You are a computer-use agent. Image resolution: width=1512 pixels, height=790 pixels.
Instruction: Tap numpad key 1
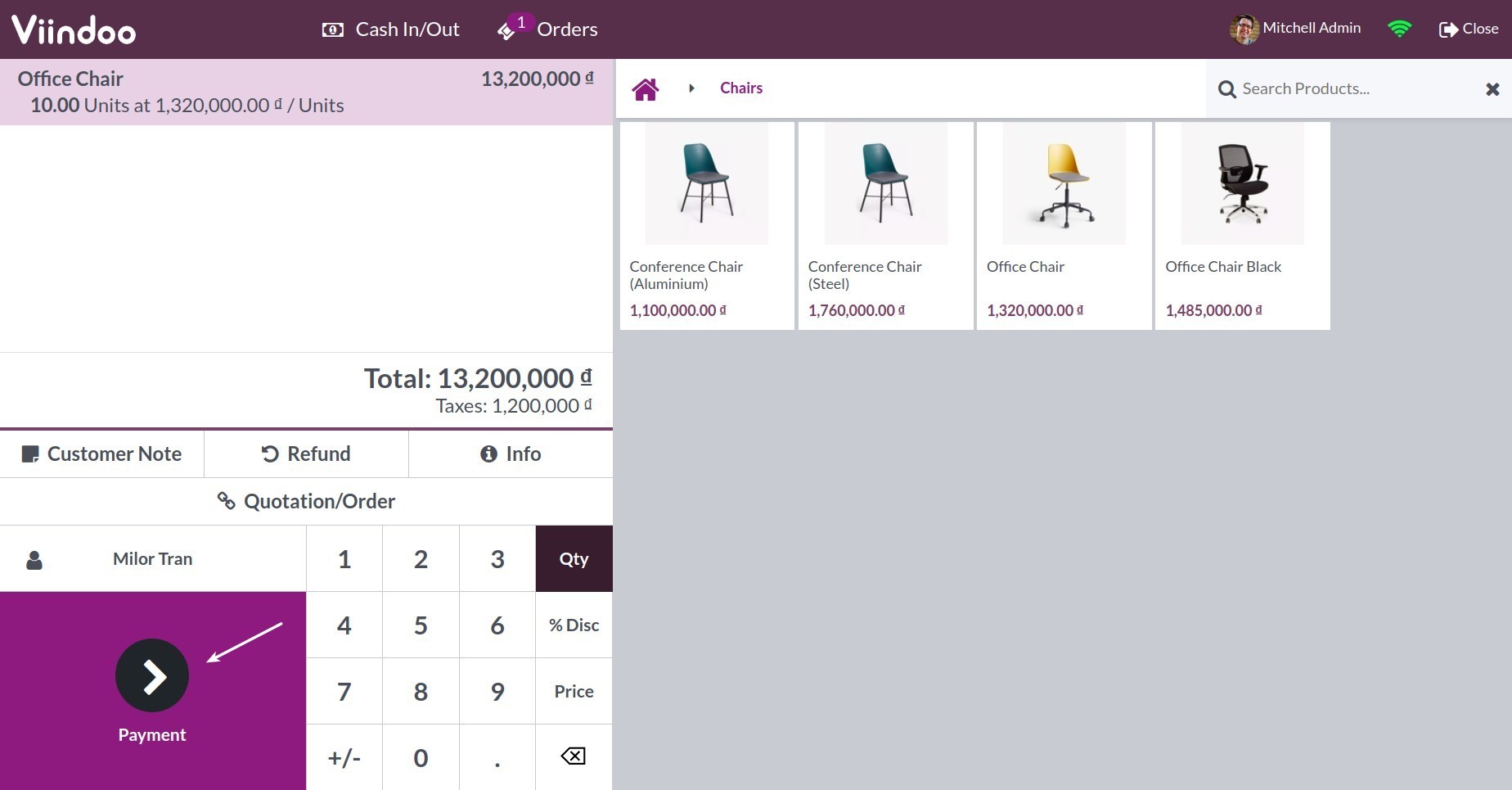344,558
